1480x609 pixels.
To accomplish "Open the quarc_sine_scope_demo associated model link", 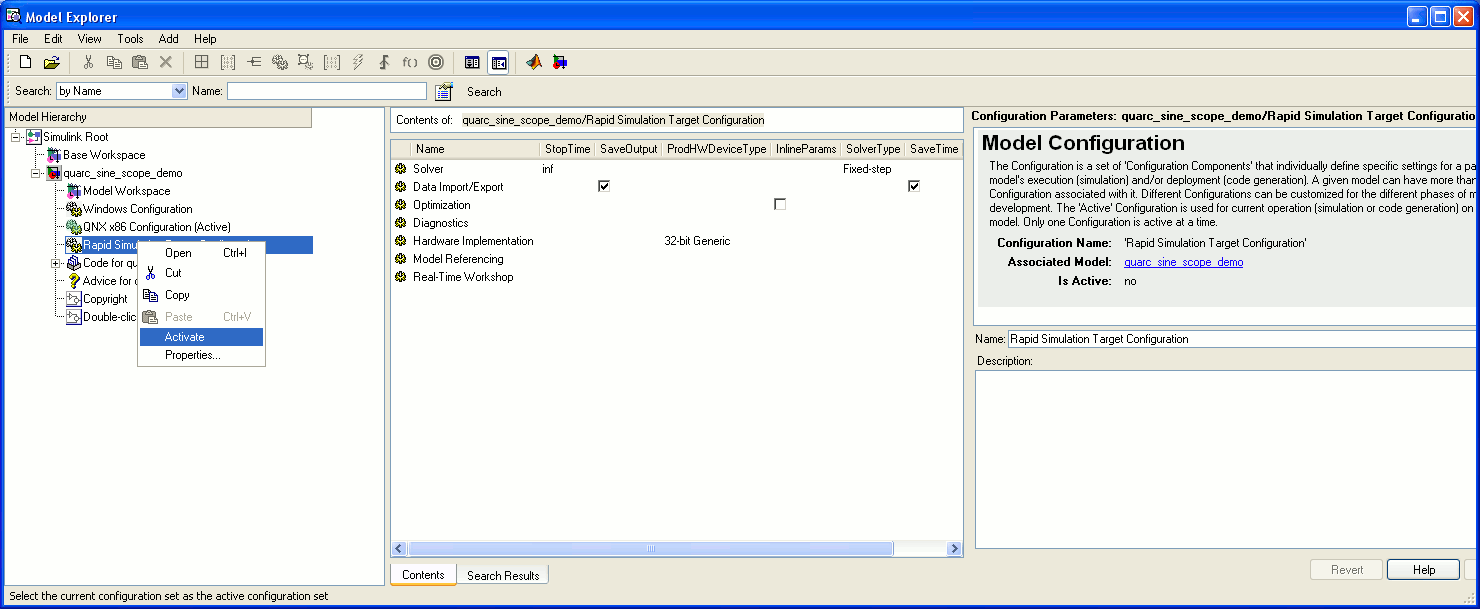I will [x=1183, y=262].
